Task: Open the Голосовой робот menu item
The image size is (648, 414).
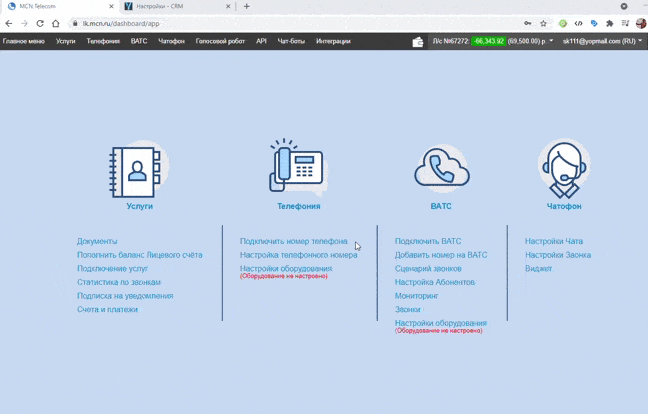Action: [x=220, y=42]
